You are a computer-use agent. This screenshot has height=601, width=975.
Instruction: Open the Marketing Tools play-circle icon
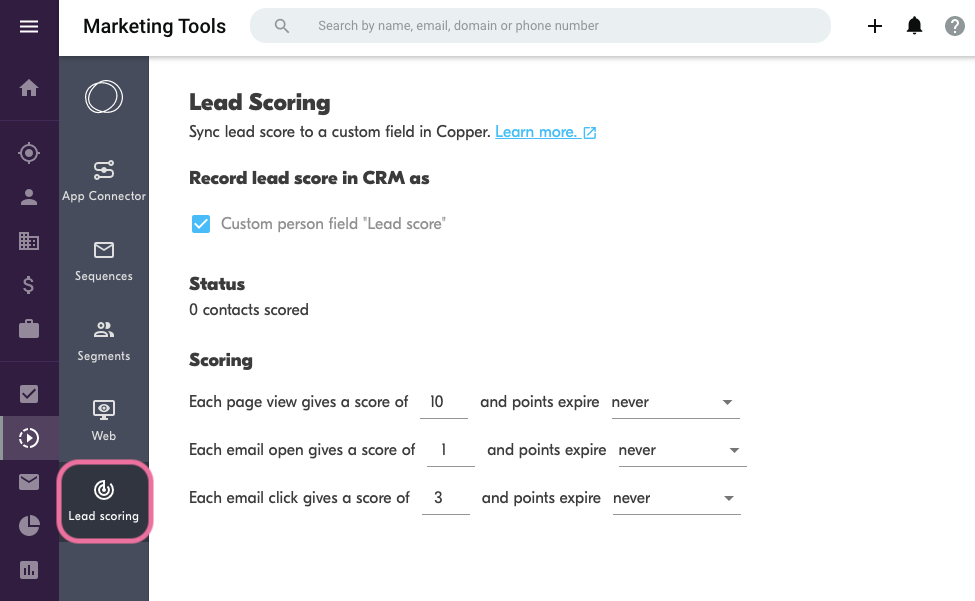pos(29,438)
